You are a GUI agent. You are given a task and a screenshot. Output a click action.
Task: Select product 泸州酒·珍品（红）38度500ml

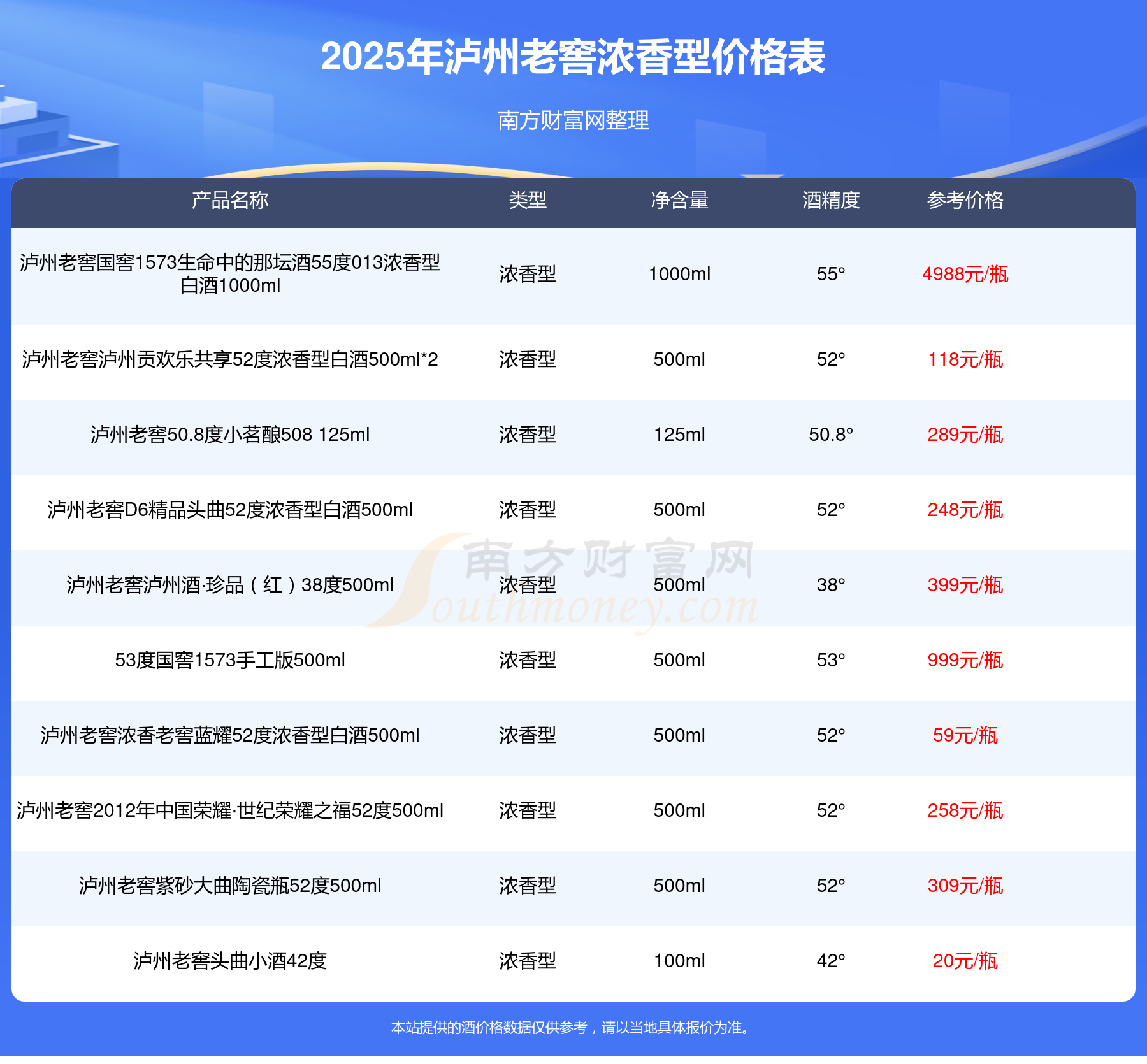tap(230, 585)
